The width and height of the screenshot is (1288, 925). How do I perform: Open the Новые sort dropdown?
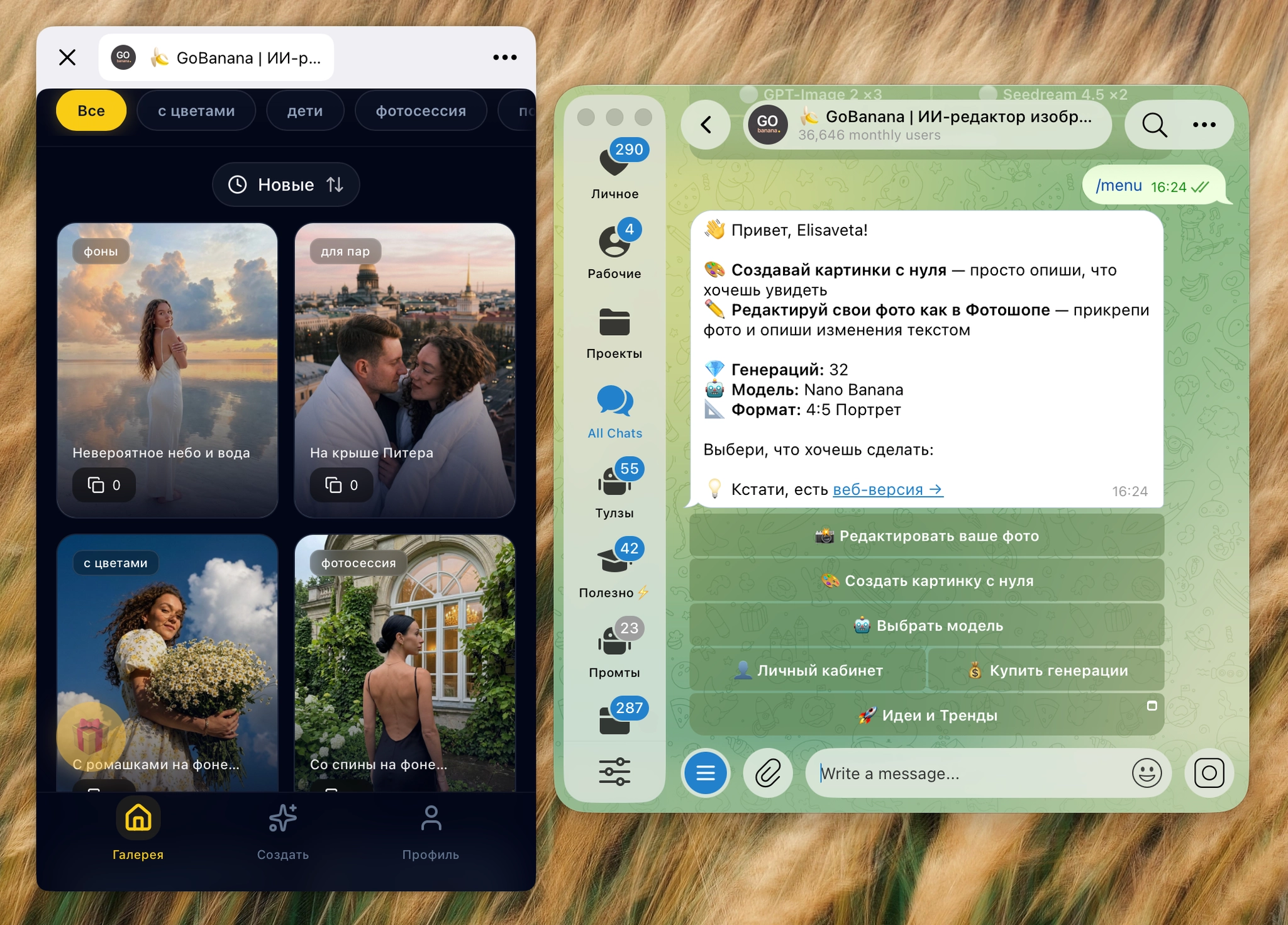click(x=286, y=184)
